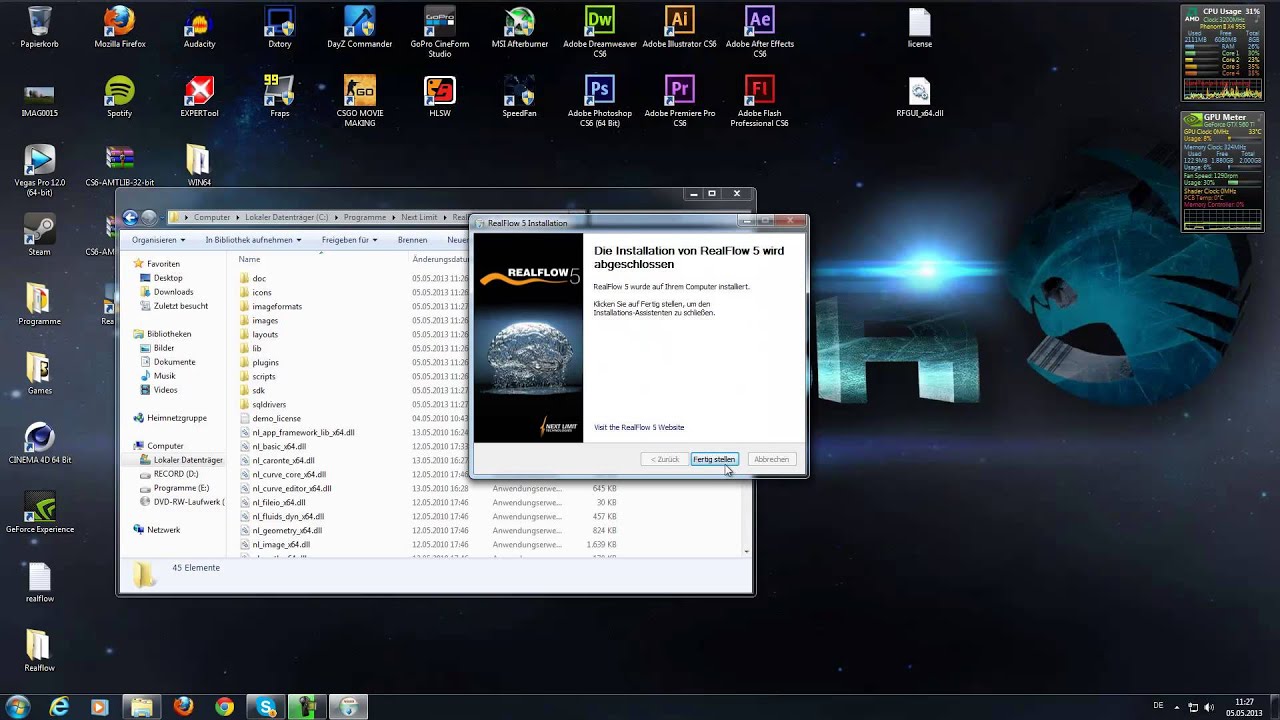The width and height of the screenshot is (1280, 720).
Task: Select Adobe Dreamweaver CS6 icon
Action: pos(600,32)
